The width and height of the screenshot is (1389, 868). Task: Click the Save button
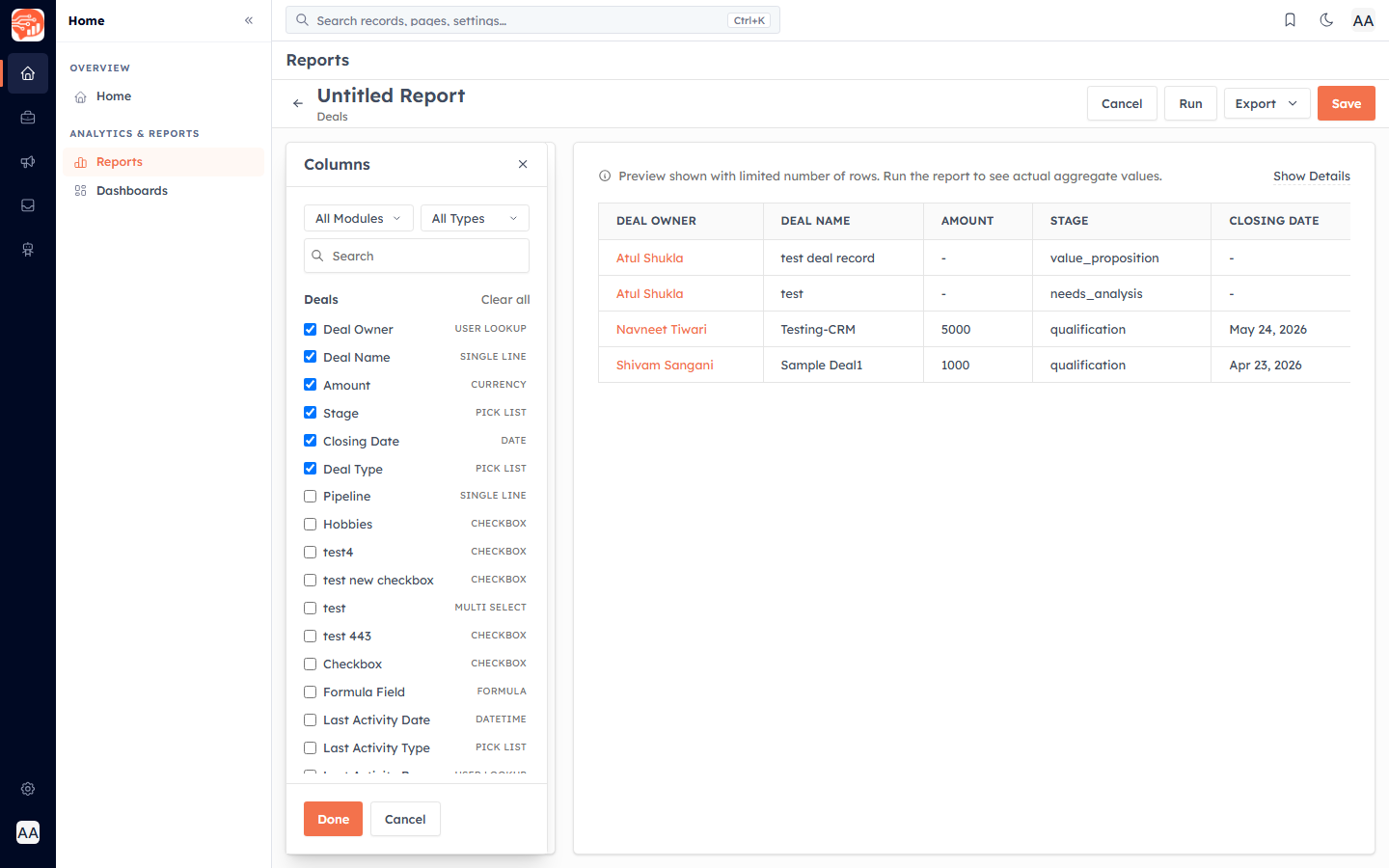click(x=1347, y=103)
